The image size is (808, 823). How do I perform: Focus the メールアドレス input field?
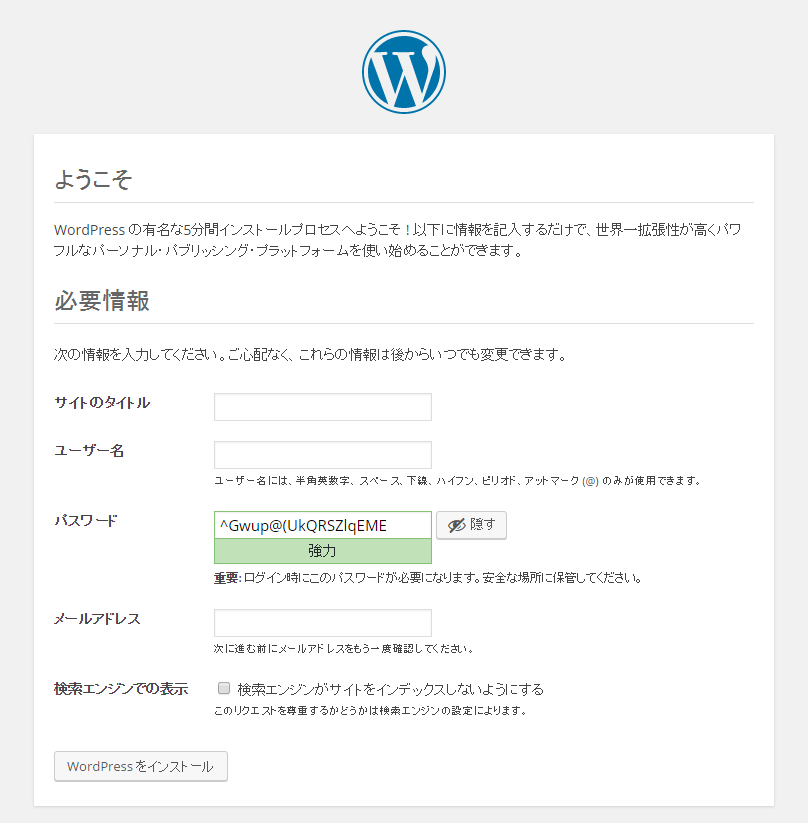[323, 622]
